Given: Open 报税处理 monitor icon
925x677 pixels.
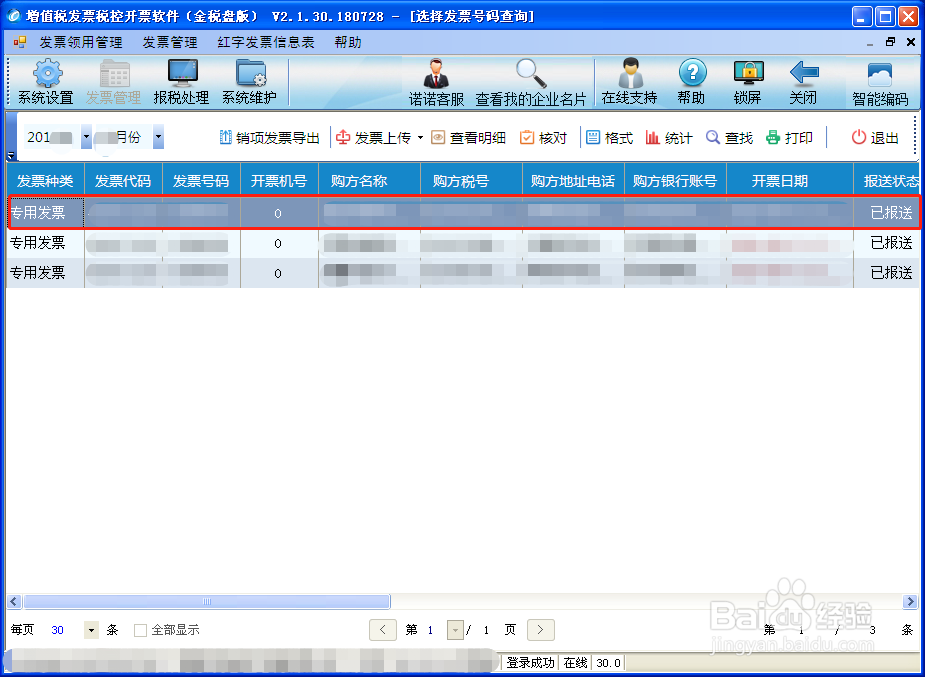Looking at the screenshot, I should (x=182, y=74).
